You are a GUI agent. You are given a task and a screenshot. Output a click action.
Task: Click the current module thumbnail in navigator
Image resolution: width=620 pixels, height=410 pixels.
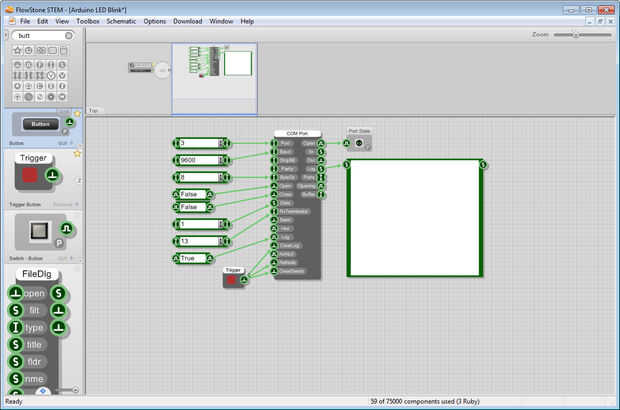(x=215, y=79)
